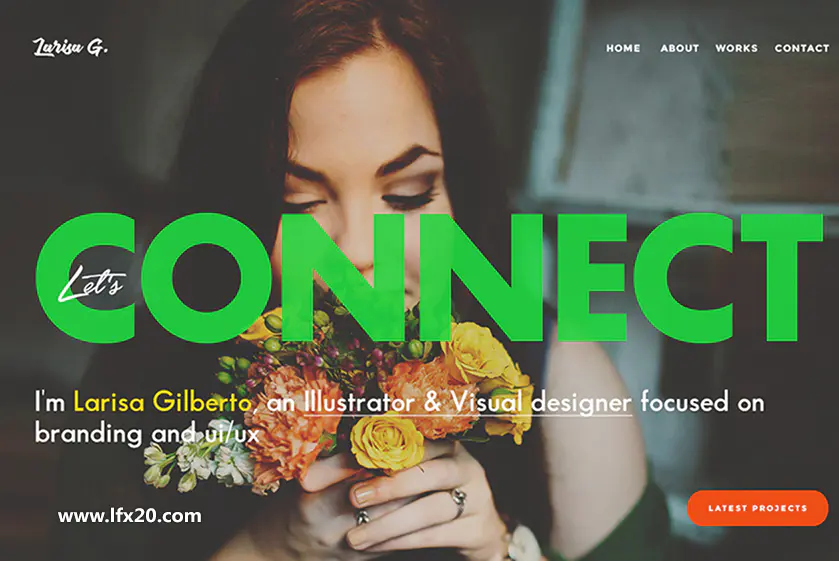839x561 pixels.
Task: Click the www.lfx20.com watermark text
Action: click(129, 516)
